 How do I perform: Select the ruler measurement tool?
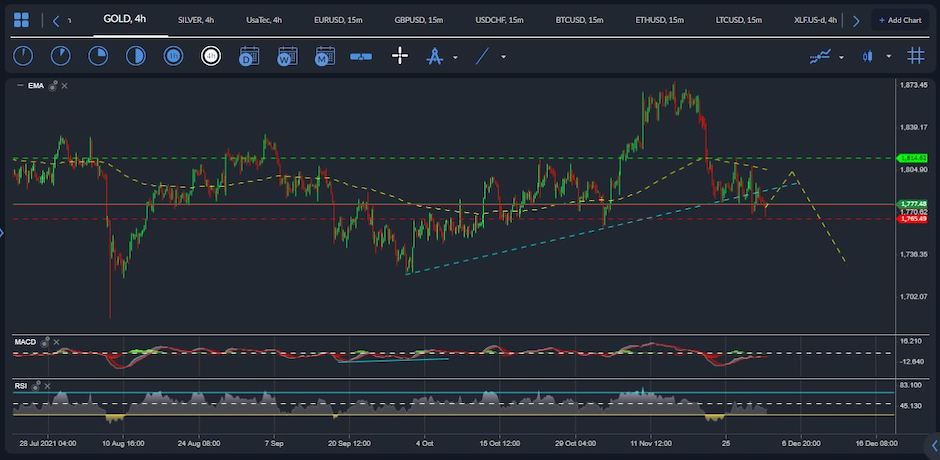point(361,56)
